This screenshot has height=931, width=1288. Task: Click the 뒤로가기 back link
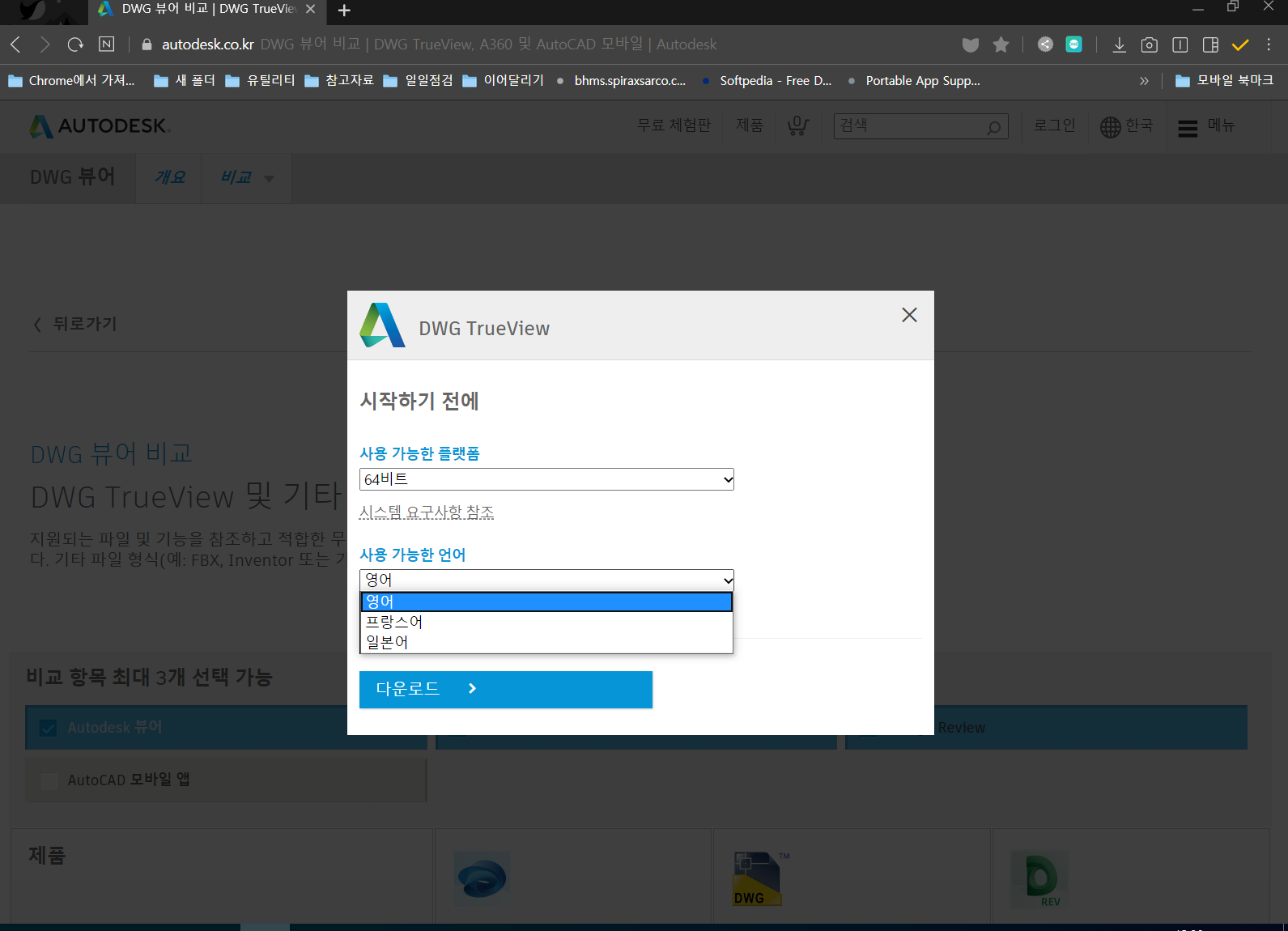(75, 324)
